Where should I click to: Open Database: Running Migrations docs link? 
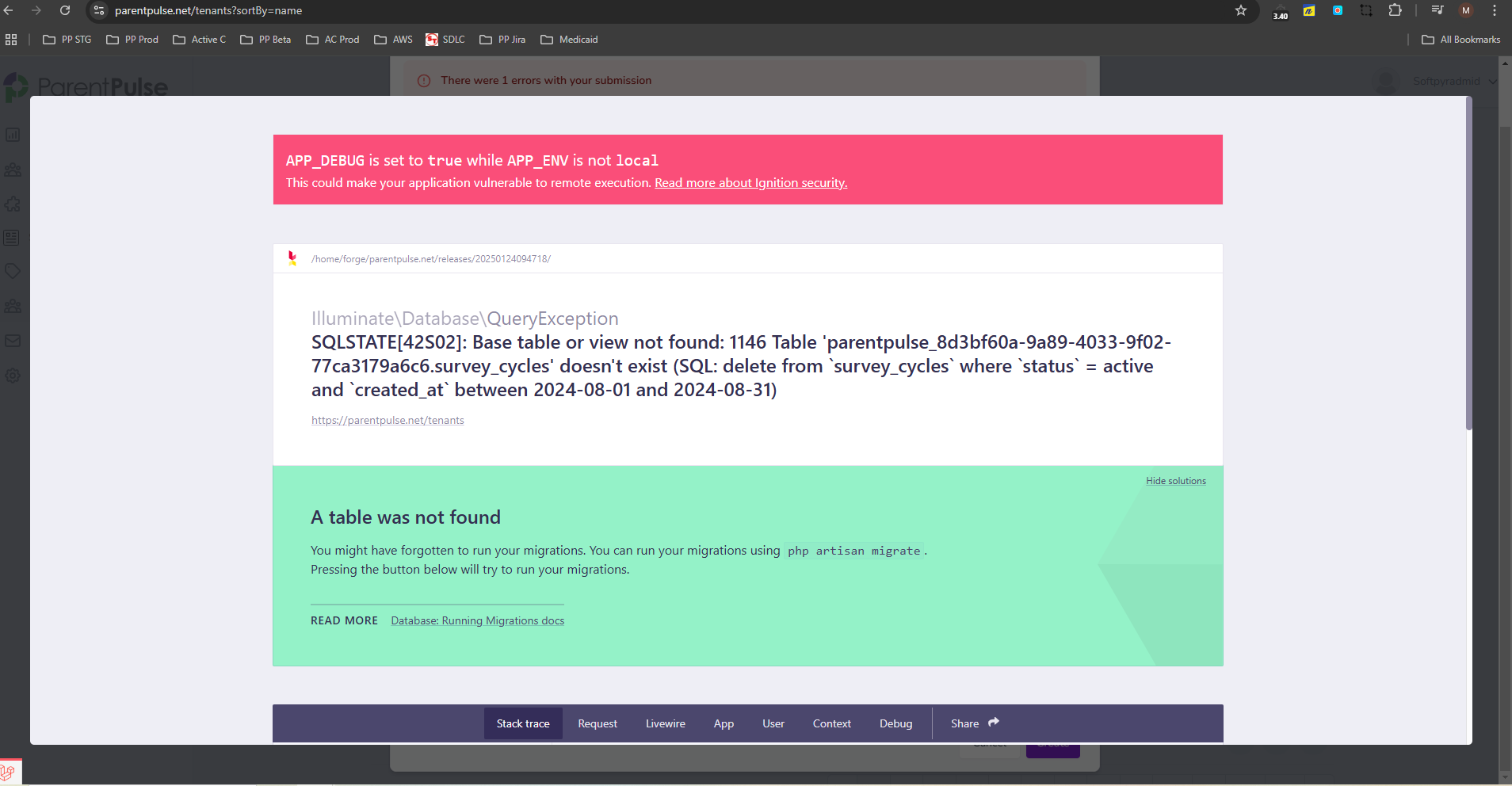click(478, 621)
